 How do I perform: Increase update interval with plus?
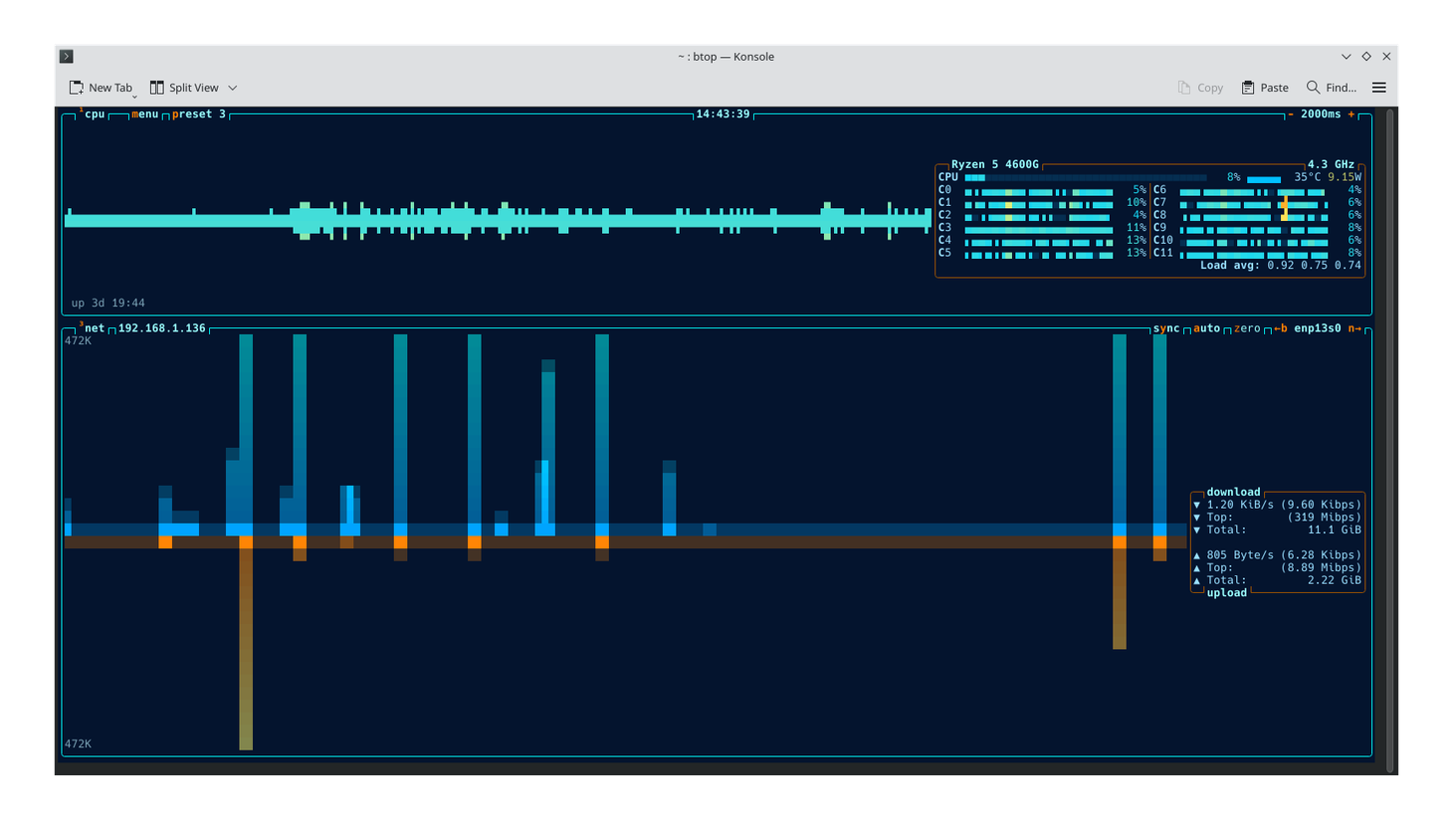(1350, 114)
